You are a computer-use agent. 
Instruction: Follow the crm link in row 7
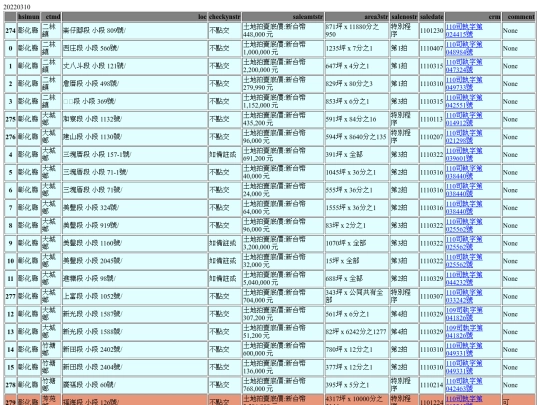[x=464, y=208]
